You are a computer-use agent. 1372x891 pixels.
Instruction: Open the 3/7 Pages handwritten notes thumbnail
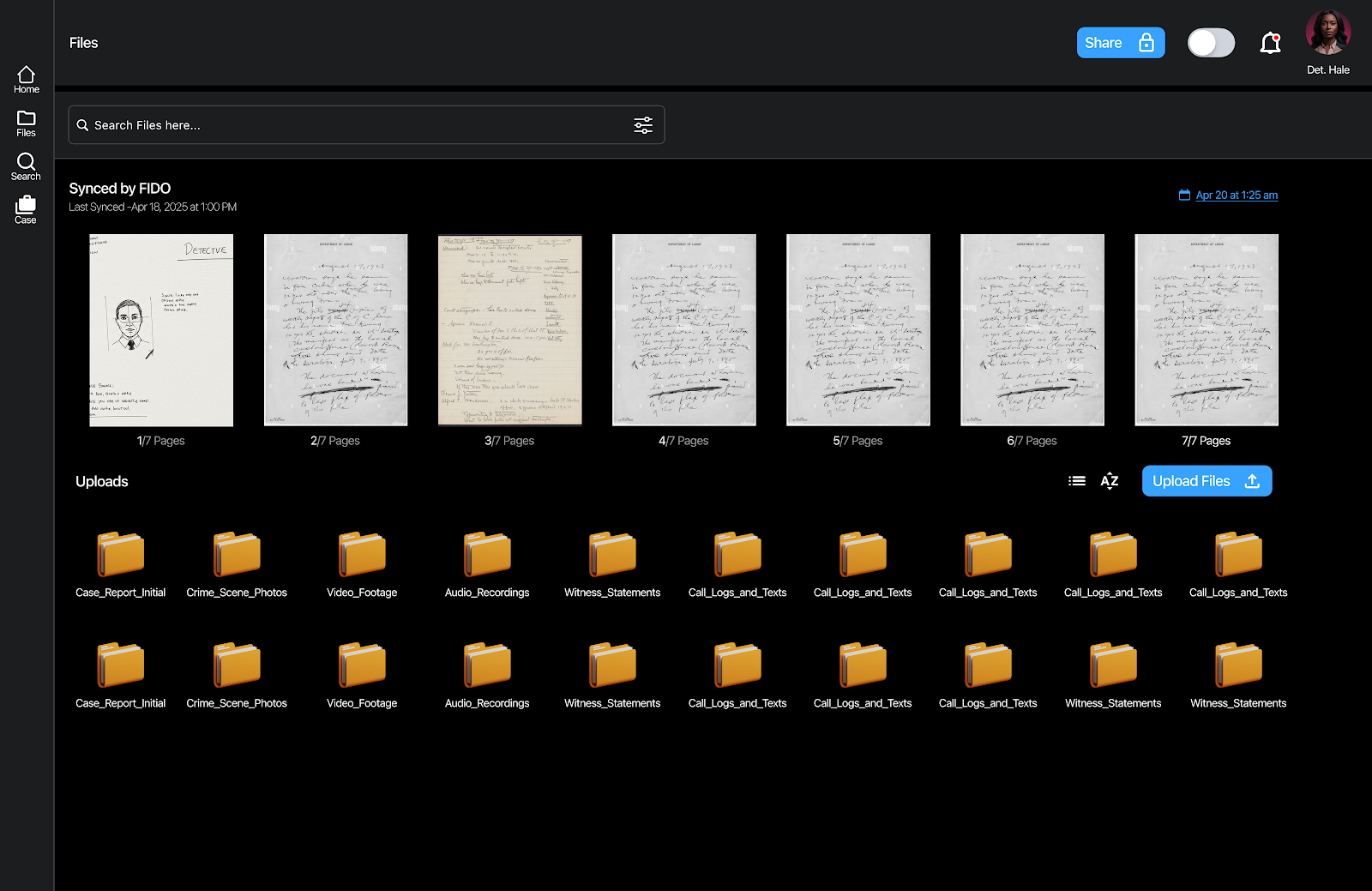509,330
